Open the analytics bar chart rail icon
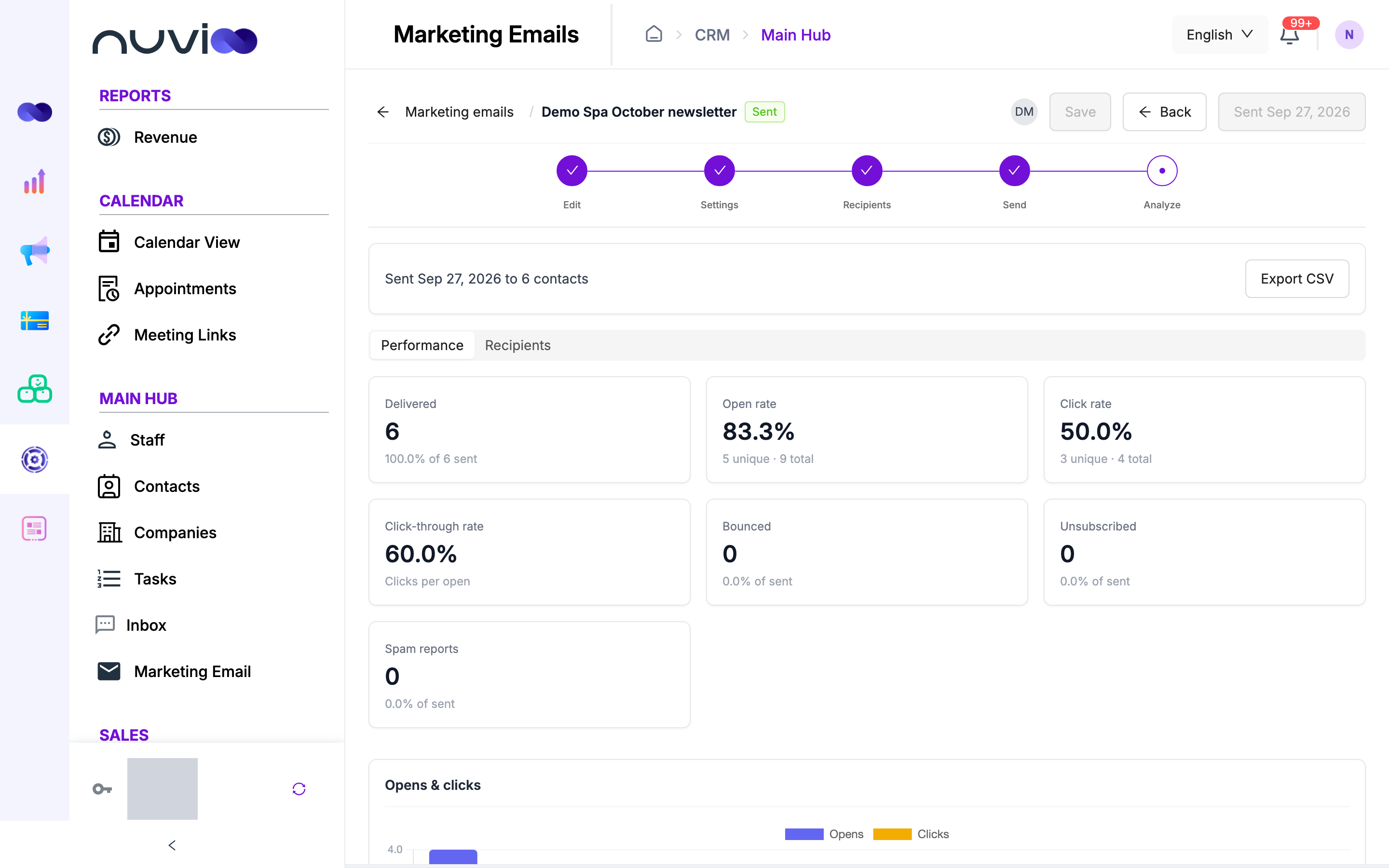This screenshot has width=1389, height=868. coord(34,182)
